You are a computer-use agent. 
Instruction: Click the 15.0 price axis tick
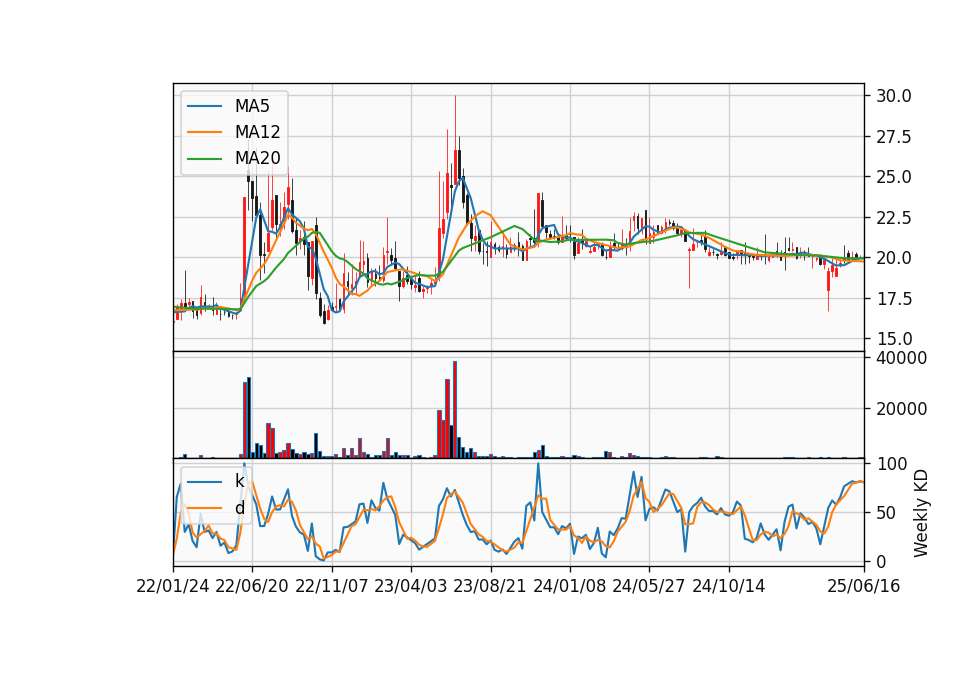[893, 339]
